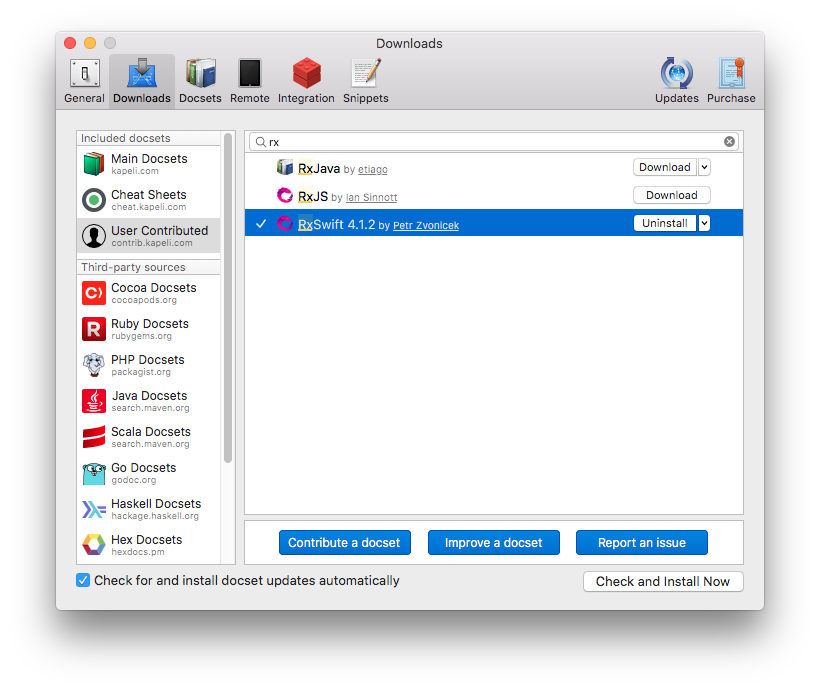This screenshot has height=690, width=820.
Task: Select Java Docsets red cup icon
Action: point(94,401)
